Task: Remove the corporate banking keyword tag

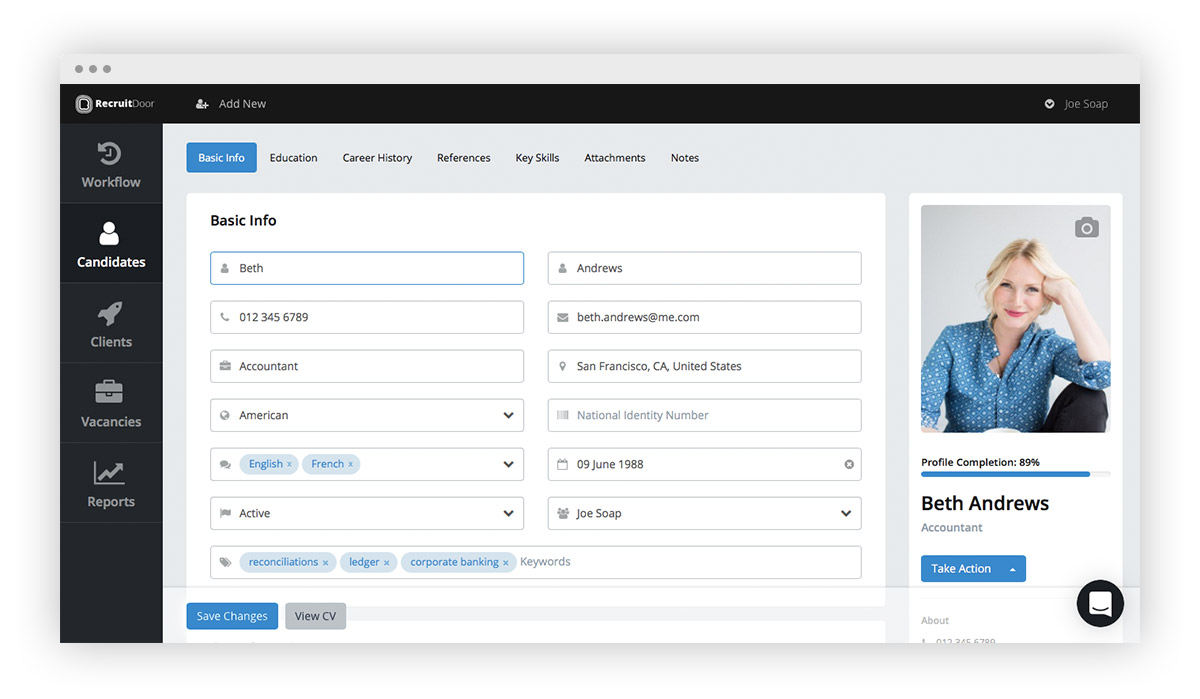Action: (506, 563)
